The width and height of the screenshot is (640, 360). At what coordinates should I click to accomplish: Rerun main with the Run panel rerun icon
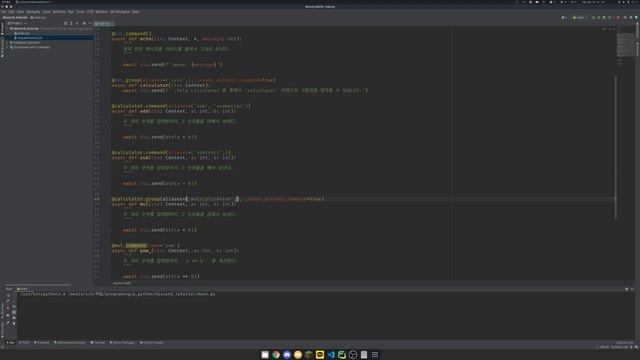8,295
